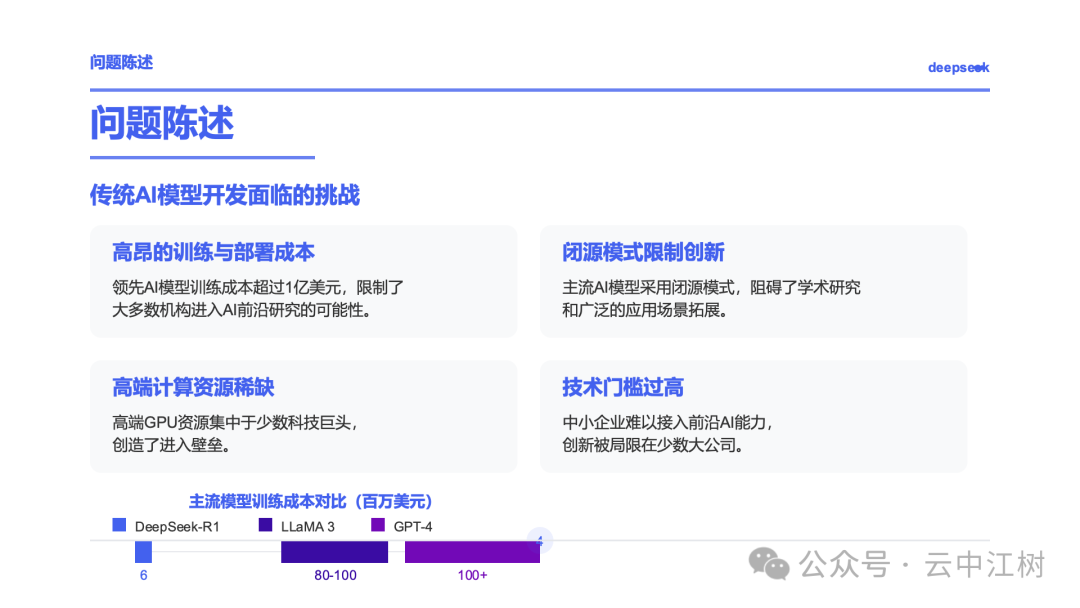Click the DeepSeek-R1 legend color swatch
The image size is (1080, 608).
[119, 525]
